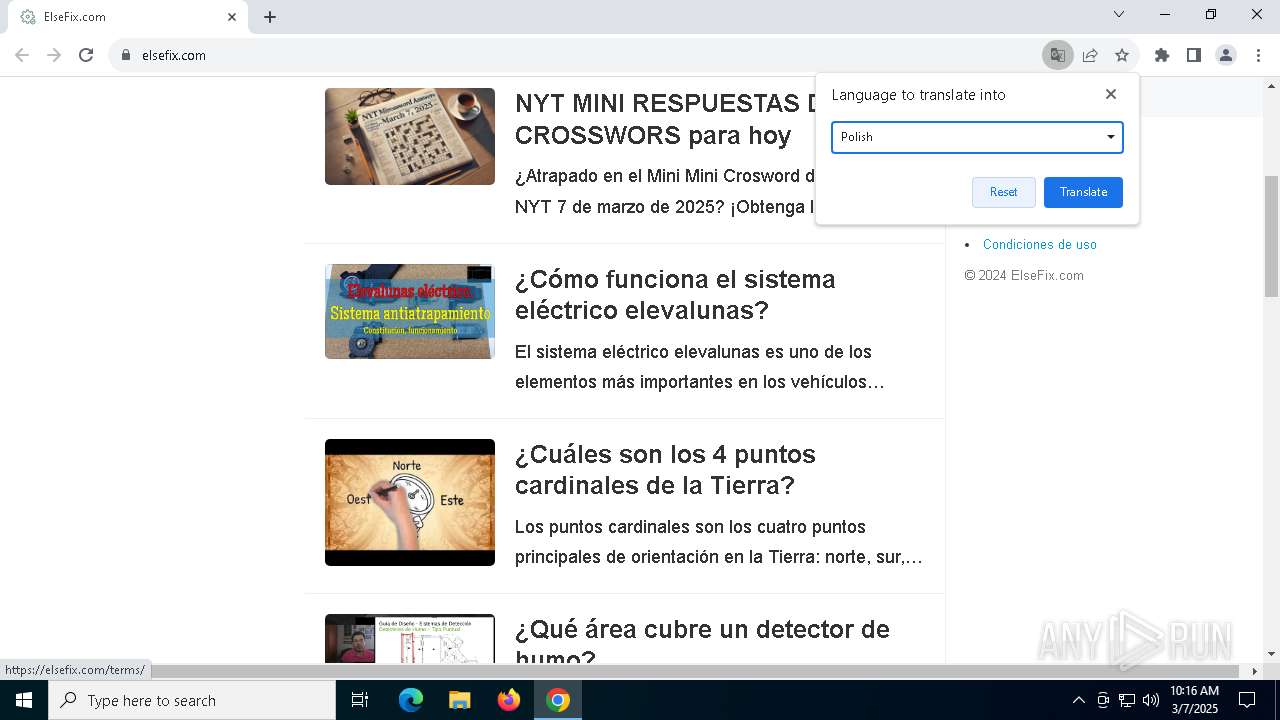The width and height of the screenshot is (1280, 720).
Task: Click the compass Norte Este thumbnail
Action: (410, 502)
